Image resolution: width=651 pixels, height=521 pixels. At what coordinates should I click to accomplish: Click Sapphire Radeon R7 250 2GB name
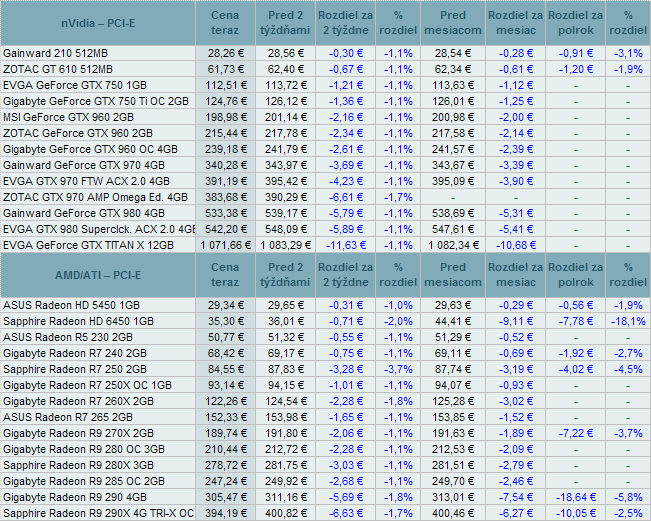(x=75, y=369)
